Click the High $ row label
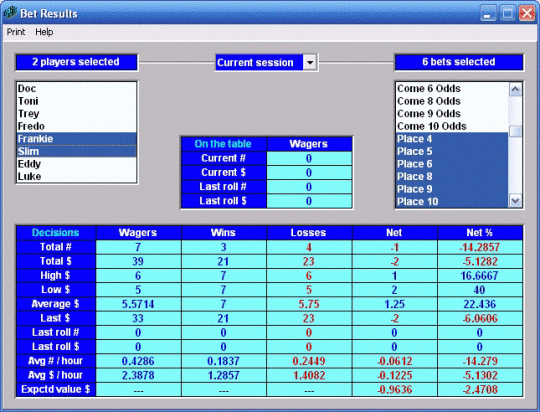The height and width of the screenshot is (412, 540). point(55,275)
